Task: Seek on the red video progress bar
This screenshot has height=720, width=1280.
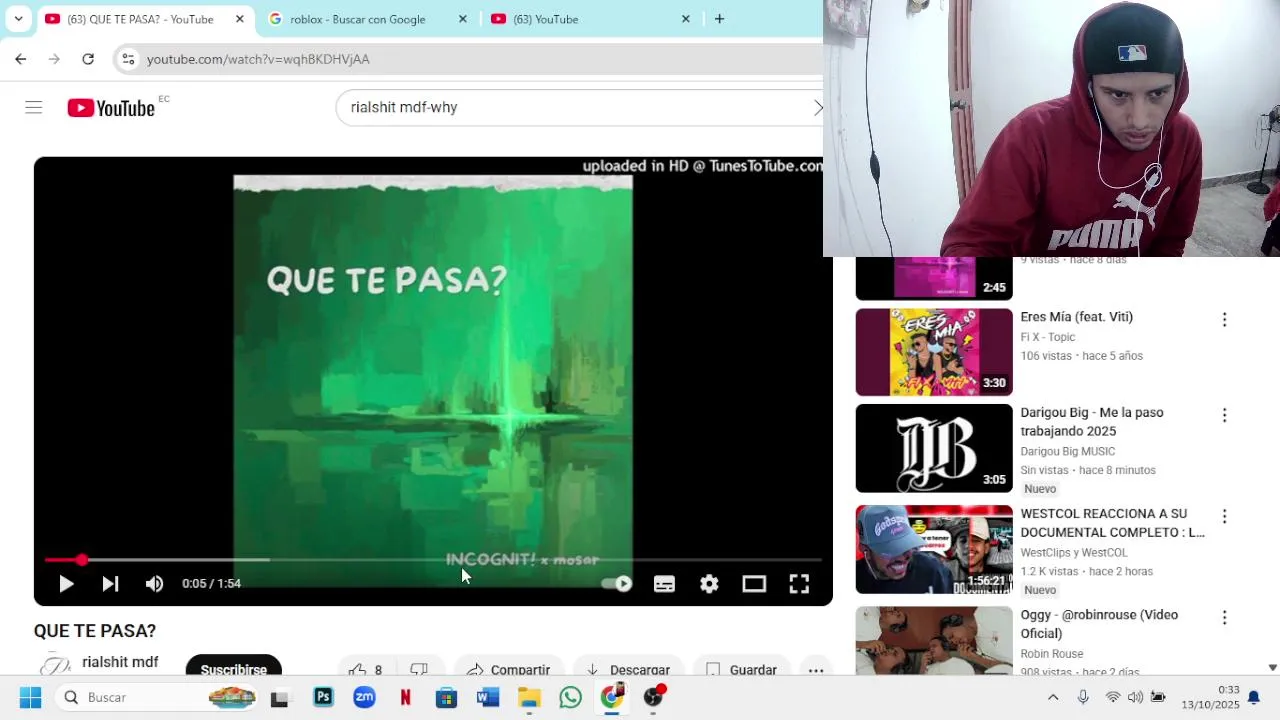Action: click(433, 560)
